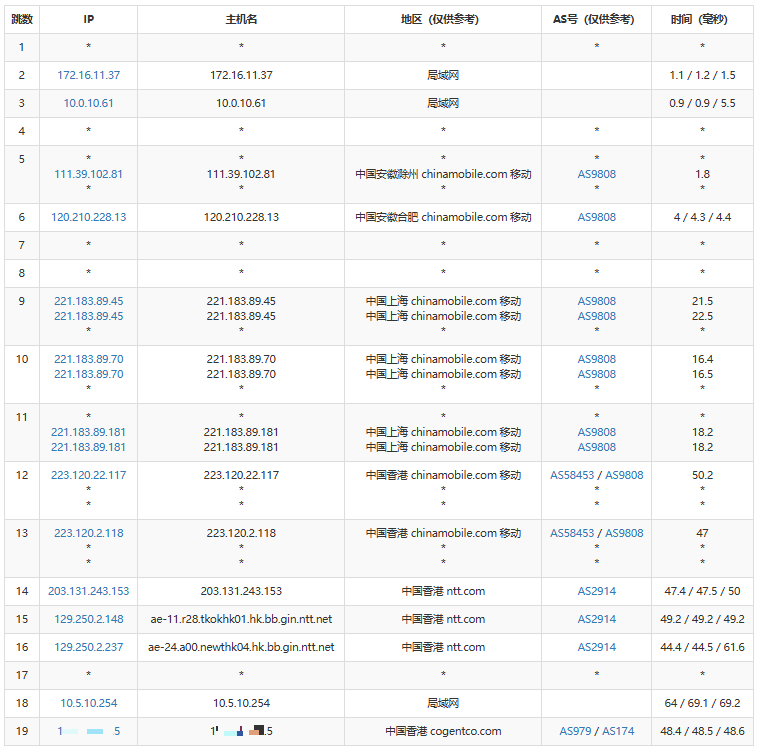Image resolution: width=758 pixels, height=751 pixels.
Task: Open the 10.5.10.254 IP link in hop 18
Action: [x=89, y=704]
